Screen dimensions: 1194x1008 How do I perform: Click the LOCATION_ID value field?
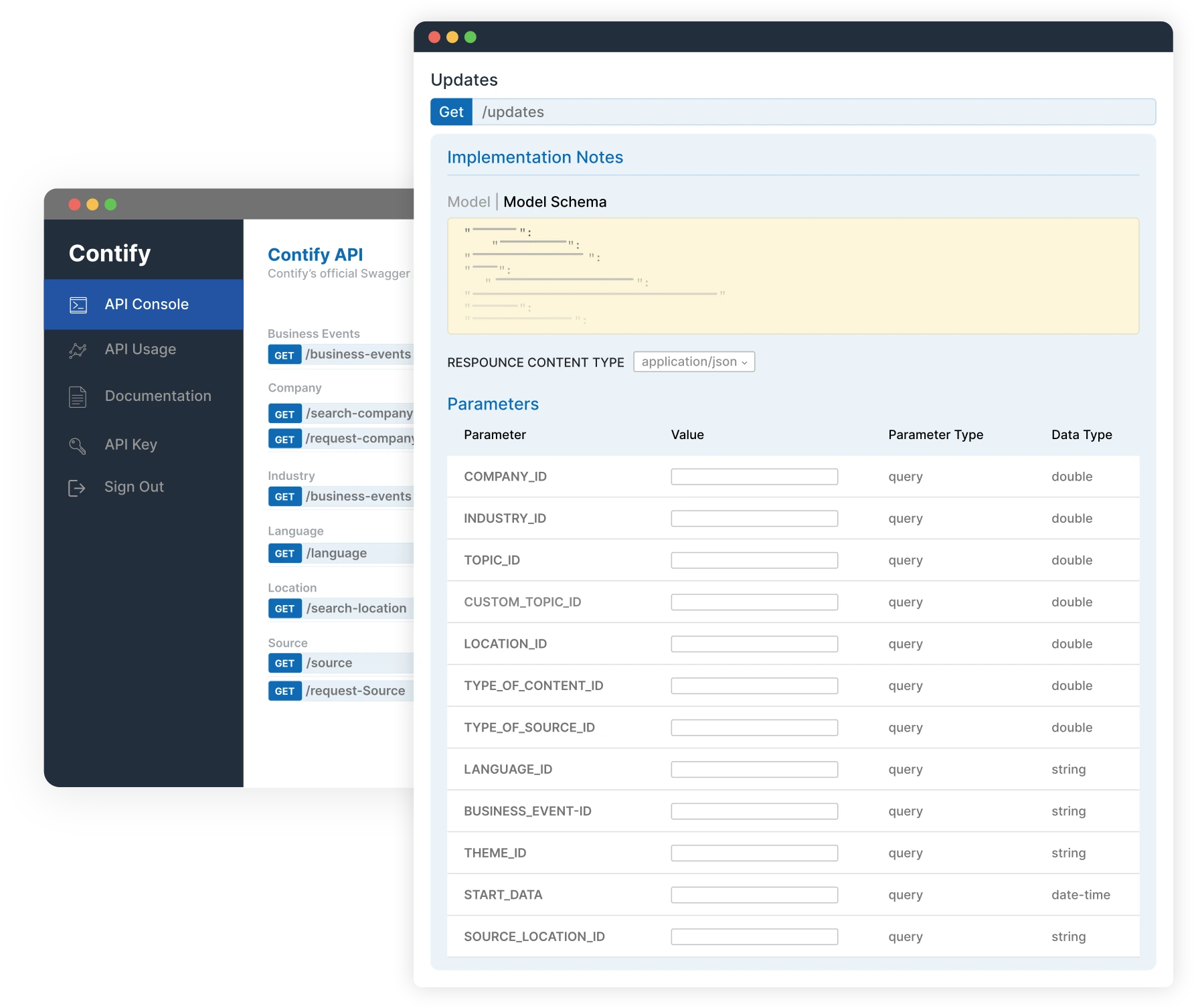click(754, 644)
